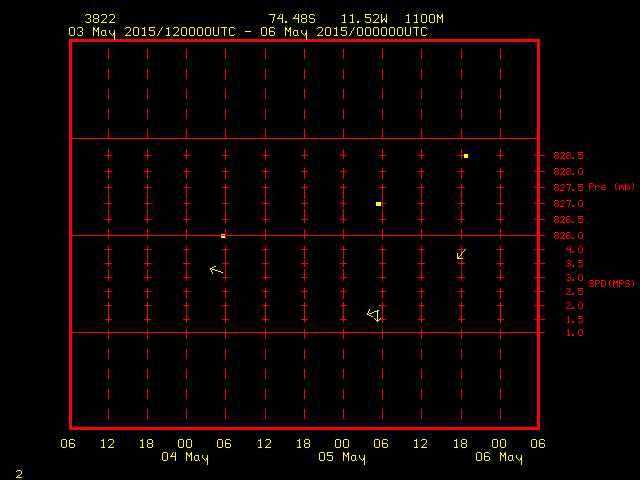Click the frame number 2 at bottom left
The width and height of the screenshot is (640, 480).
[19, 472]
